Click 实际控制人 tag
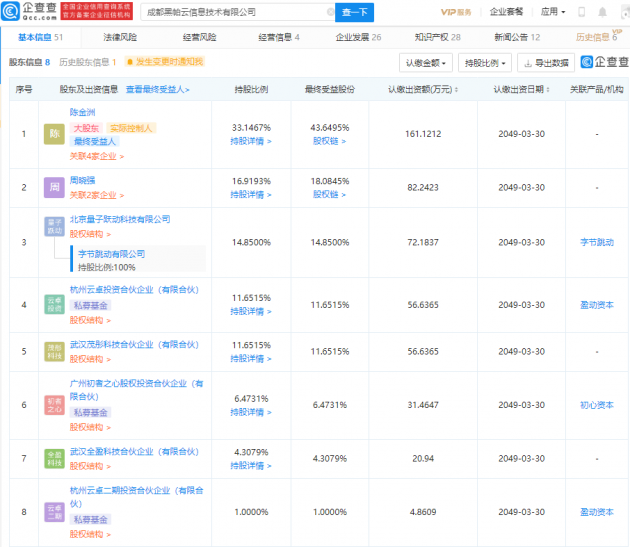Image resolution: width=630 pixels, height=547 pixels. click(x=131, y=128)
